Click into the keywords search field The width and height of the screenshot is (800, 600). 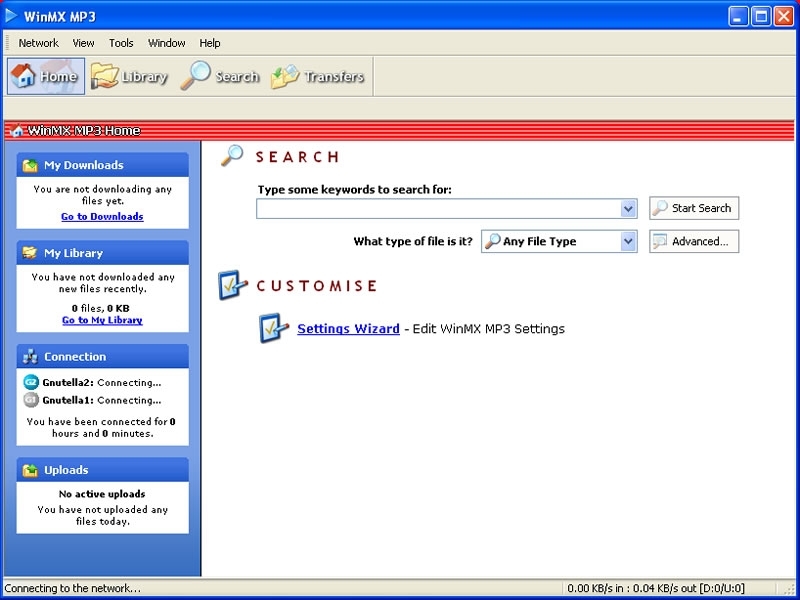pos(438,209)
